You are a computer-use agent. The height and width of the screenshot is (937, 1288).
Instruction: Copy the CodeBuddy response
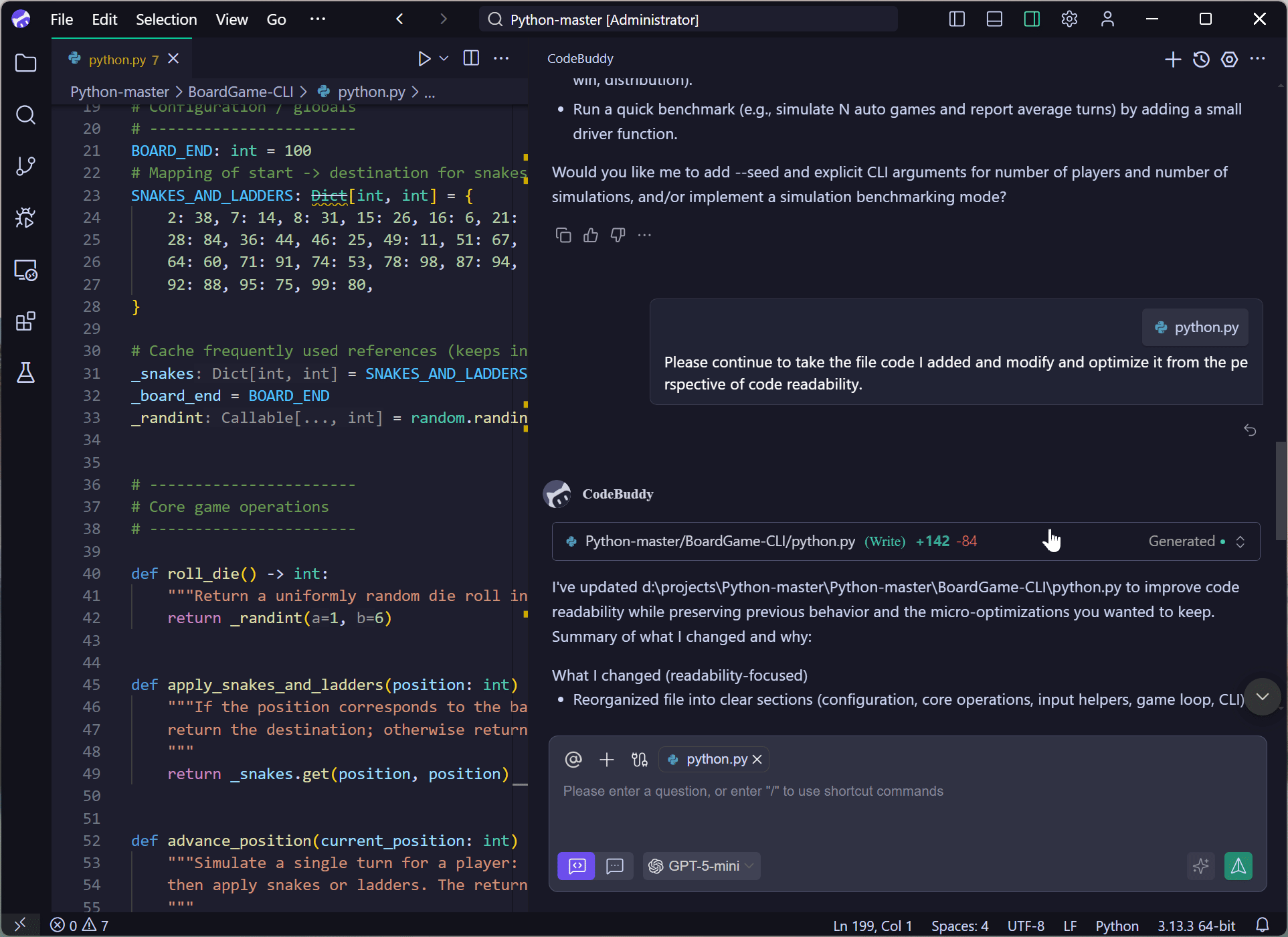[563, 235]
